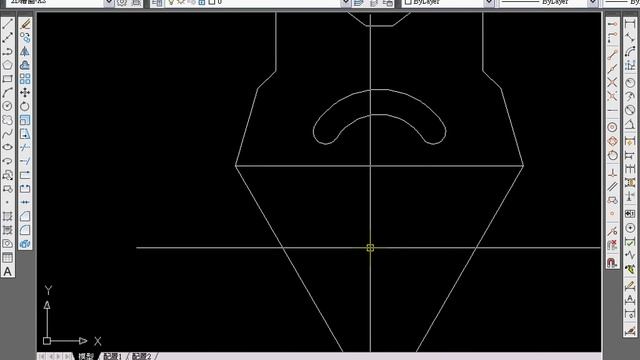Open the Table tool

tap(7, 258)
